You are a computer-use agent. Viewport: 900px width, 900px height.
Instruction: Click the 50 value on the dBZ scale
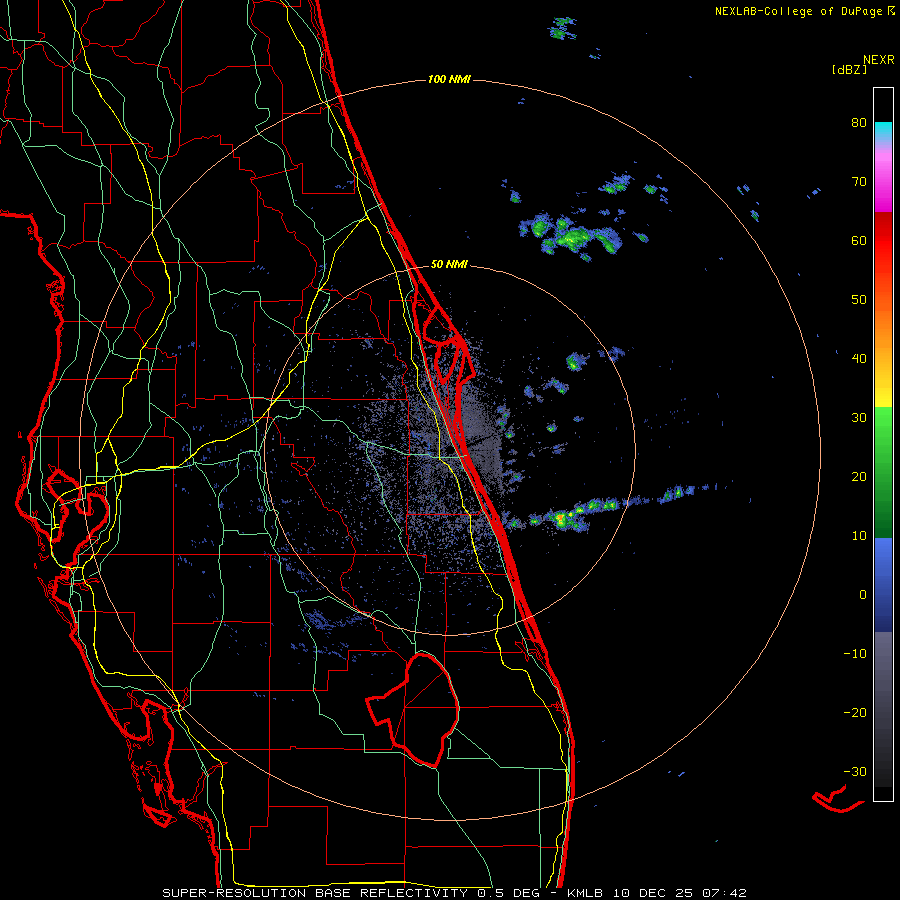859,300
